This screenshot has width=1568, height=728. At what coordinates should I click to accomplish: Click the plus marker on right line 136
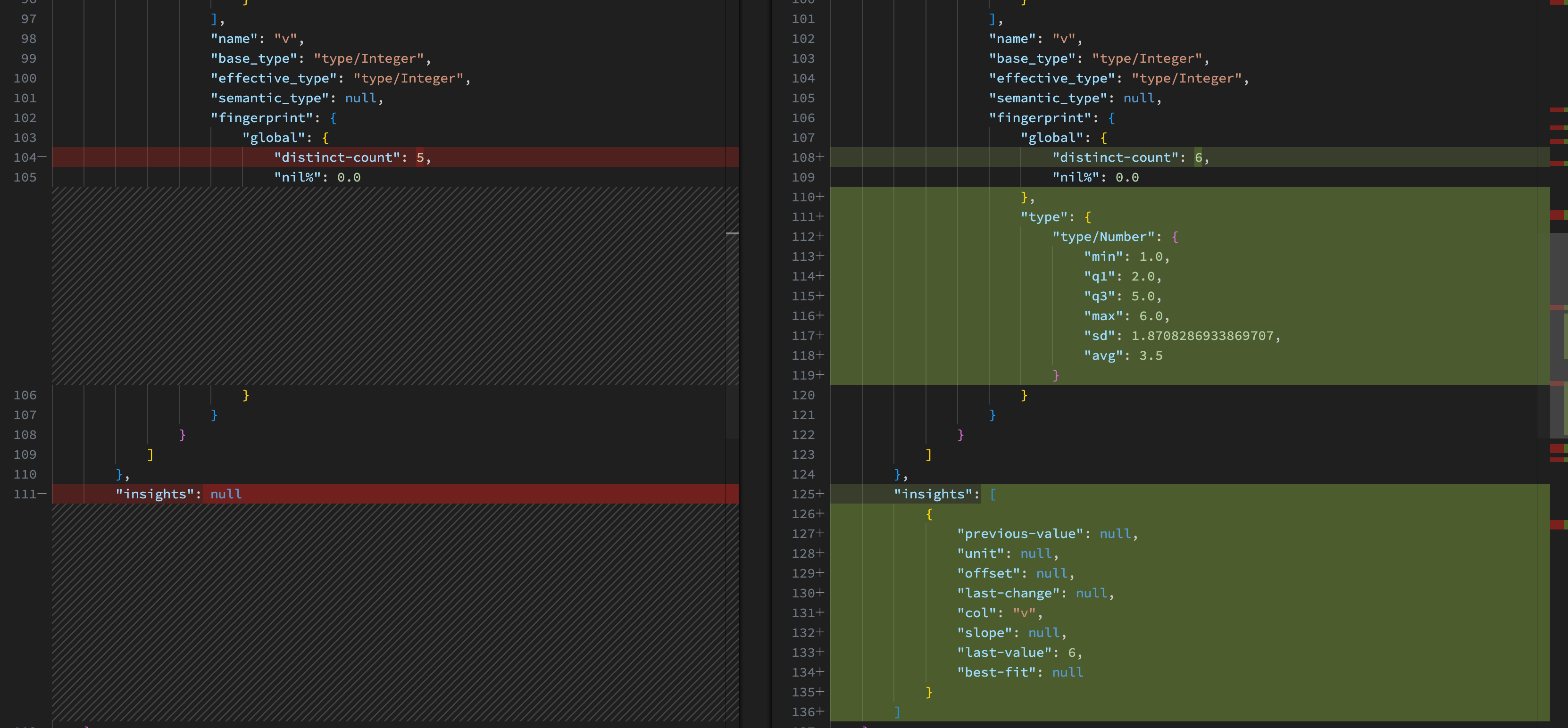[x=820, y=711]
